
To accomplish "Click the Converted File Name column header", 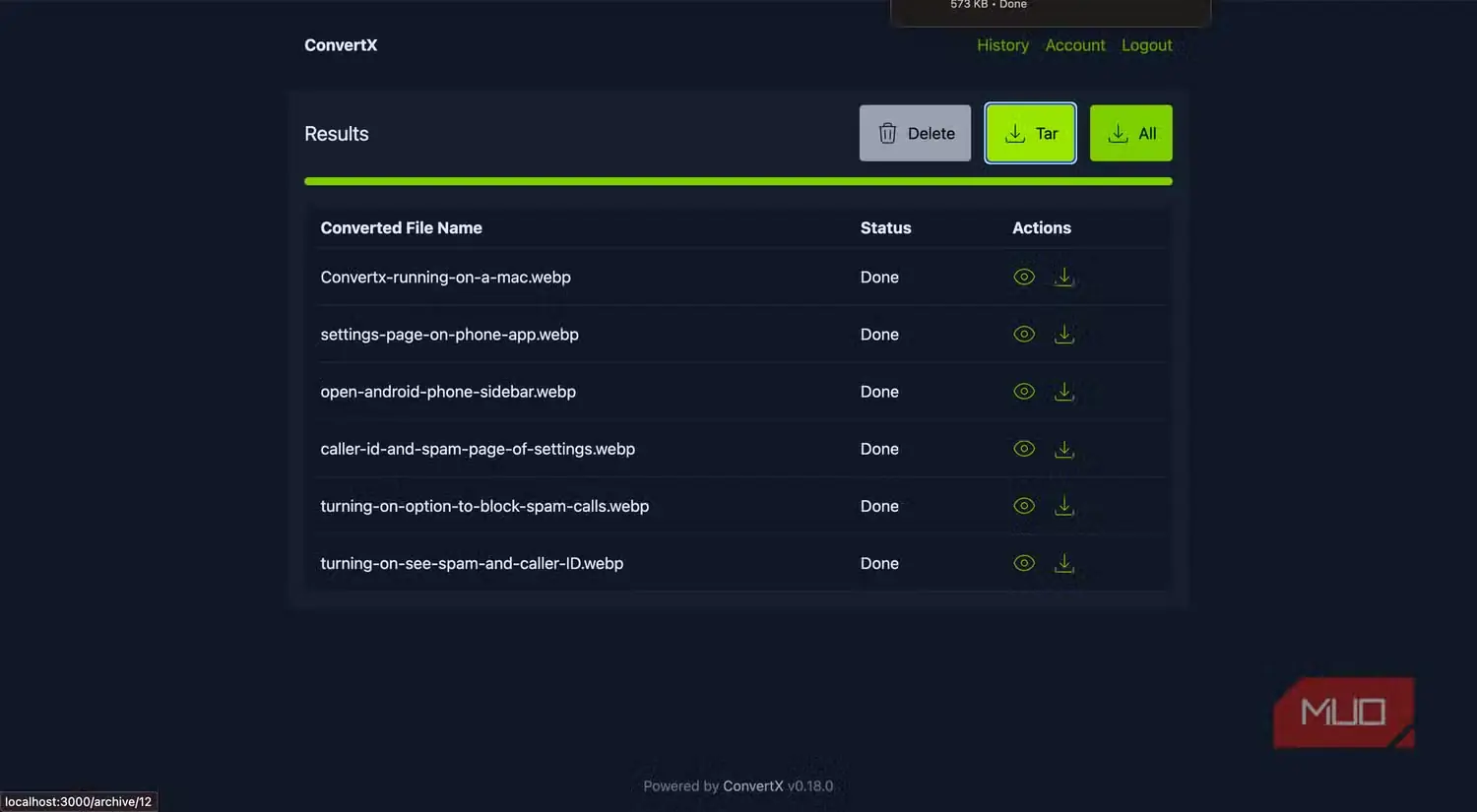I will tap(402, 227).
